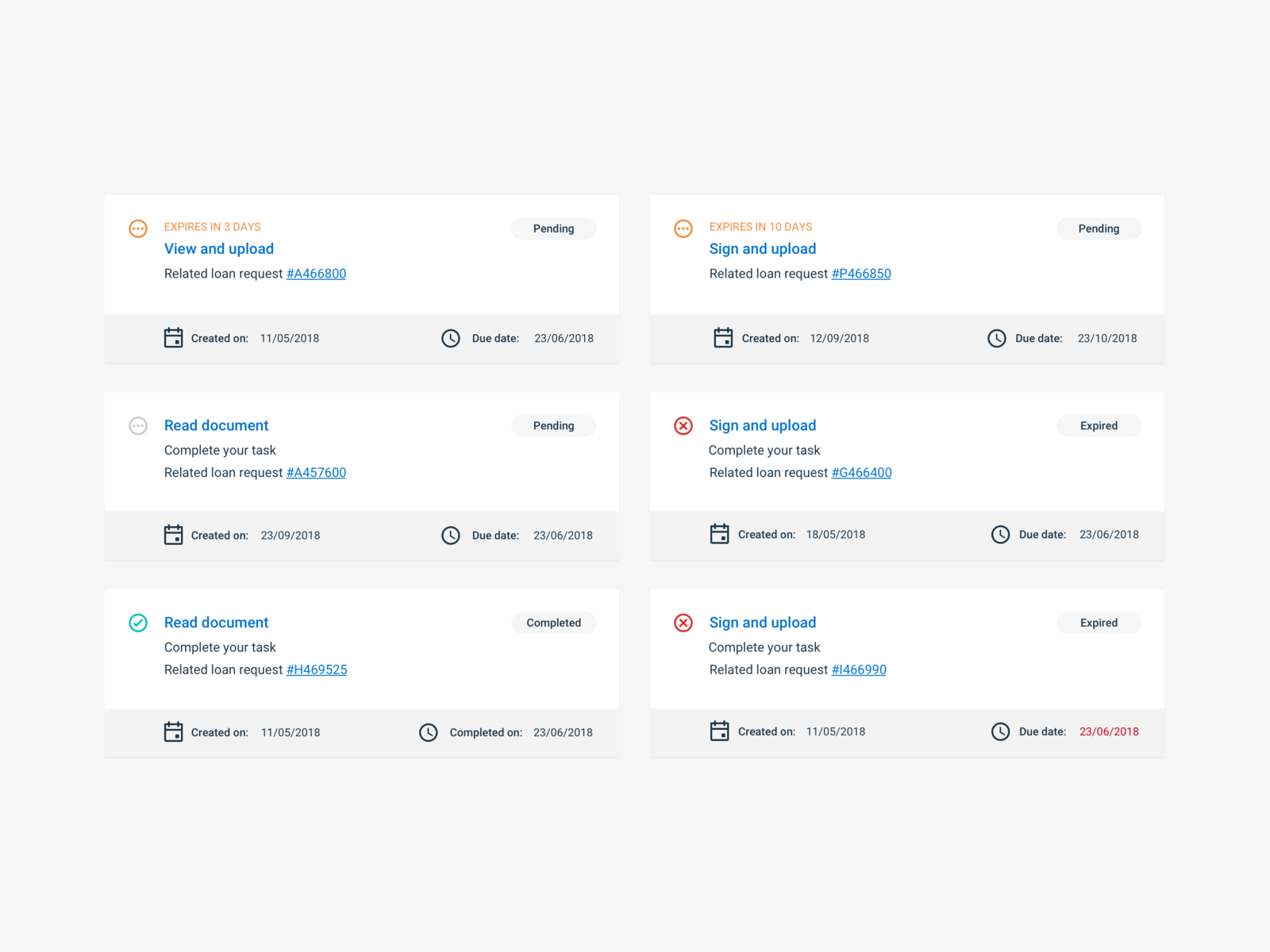The width and height of the screenshot is (1270, 952).
Task: Click the red expired icon on Sign and upload
Action: click(683, 426)
